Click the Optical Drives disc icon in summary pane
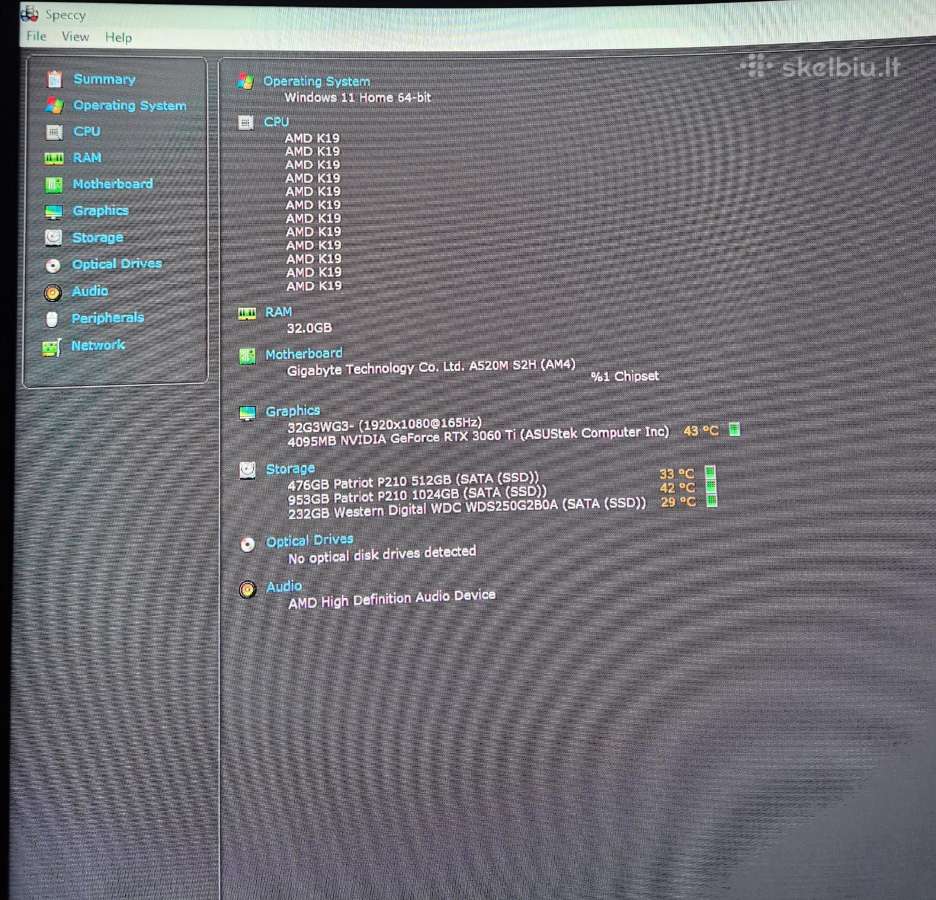This screenshot has height=900, width=936. 248,544
